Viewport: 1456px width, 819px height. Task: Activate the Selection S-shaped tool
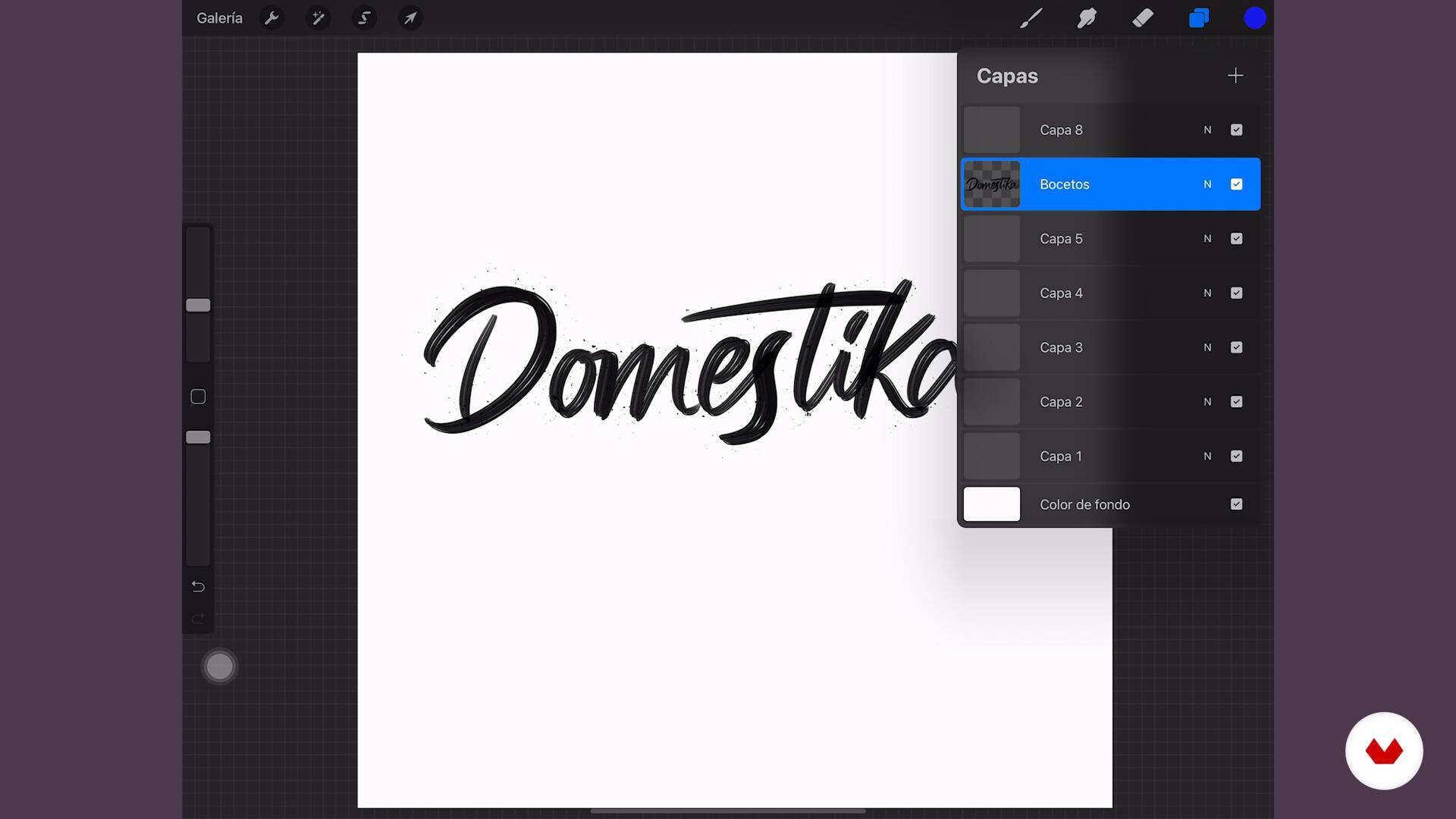(x=364, y=17)
